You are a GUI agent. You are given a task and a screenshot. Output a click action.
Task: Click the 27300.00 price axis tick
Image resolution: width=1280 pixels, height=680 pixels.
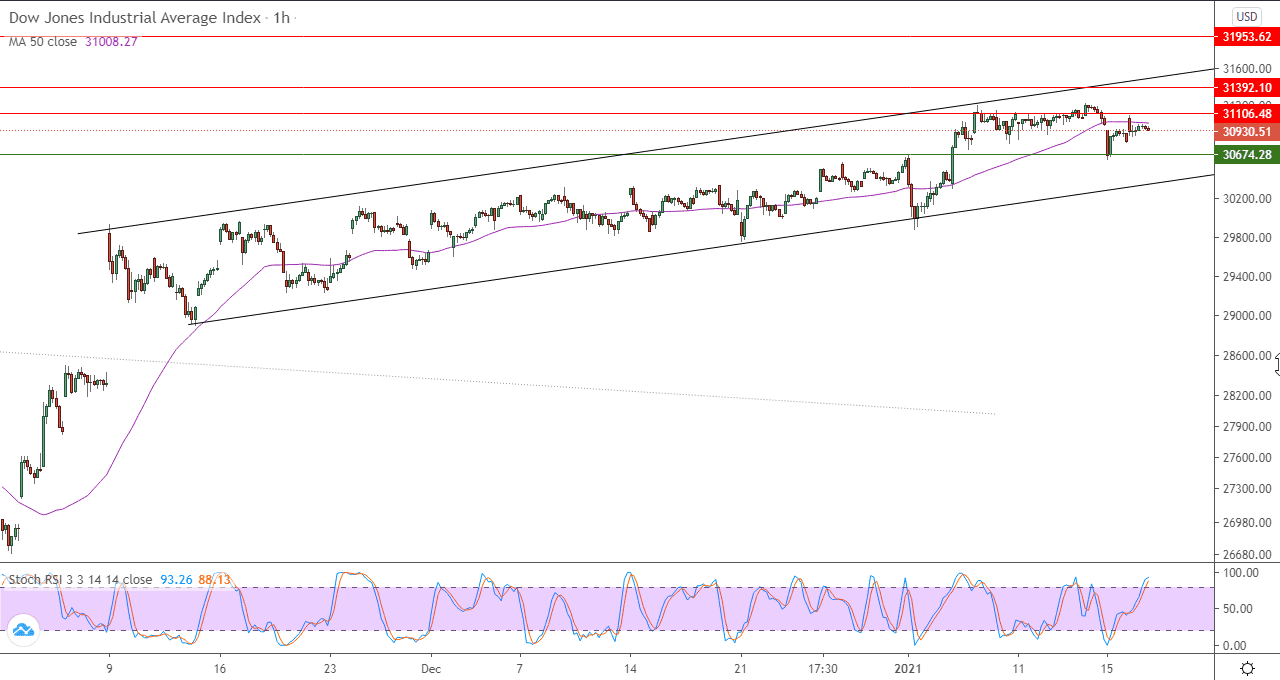point(1246,489)
